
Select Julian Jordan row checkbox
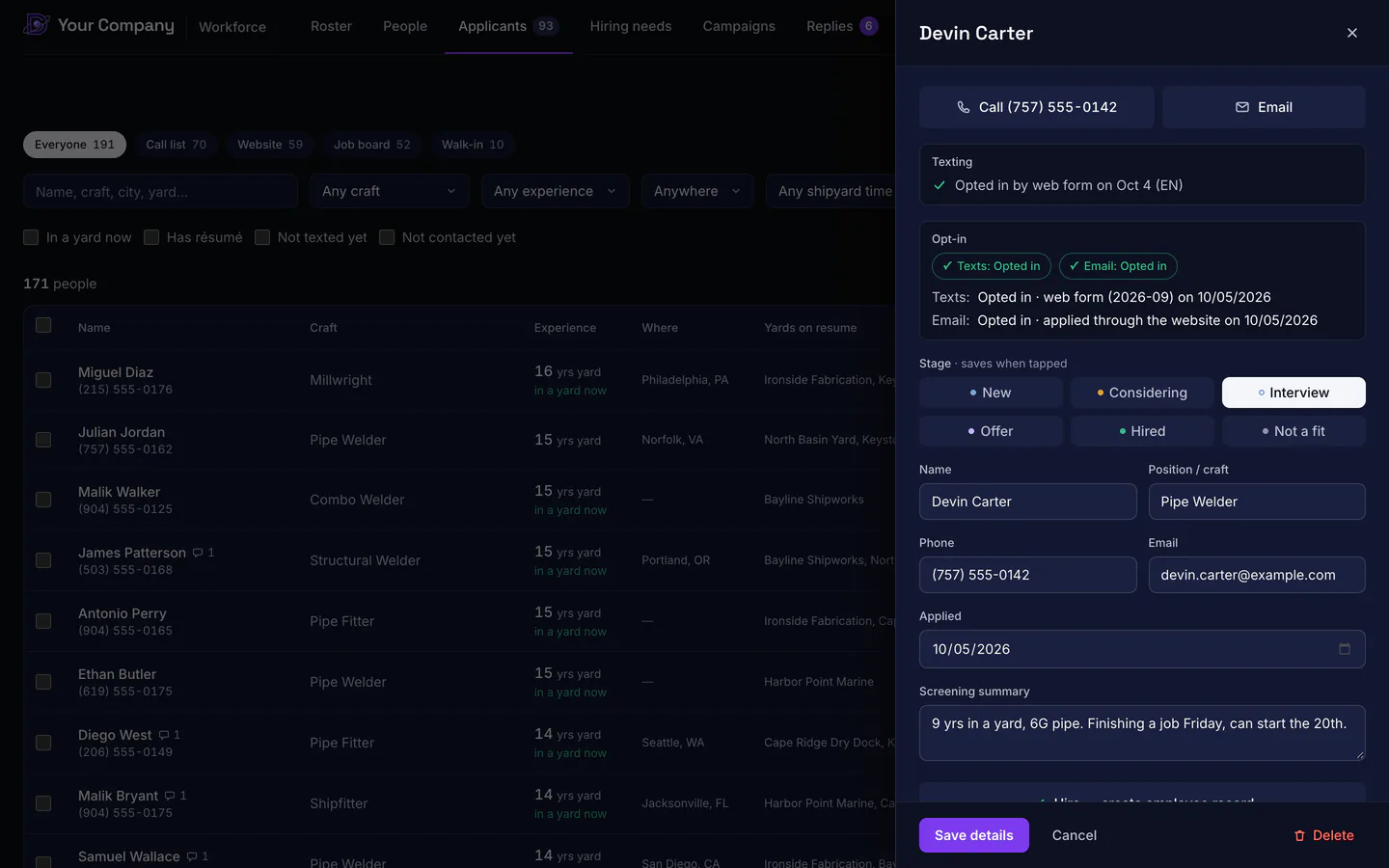pos(43,440)
